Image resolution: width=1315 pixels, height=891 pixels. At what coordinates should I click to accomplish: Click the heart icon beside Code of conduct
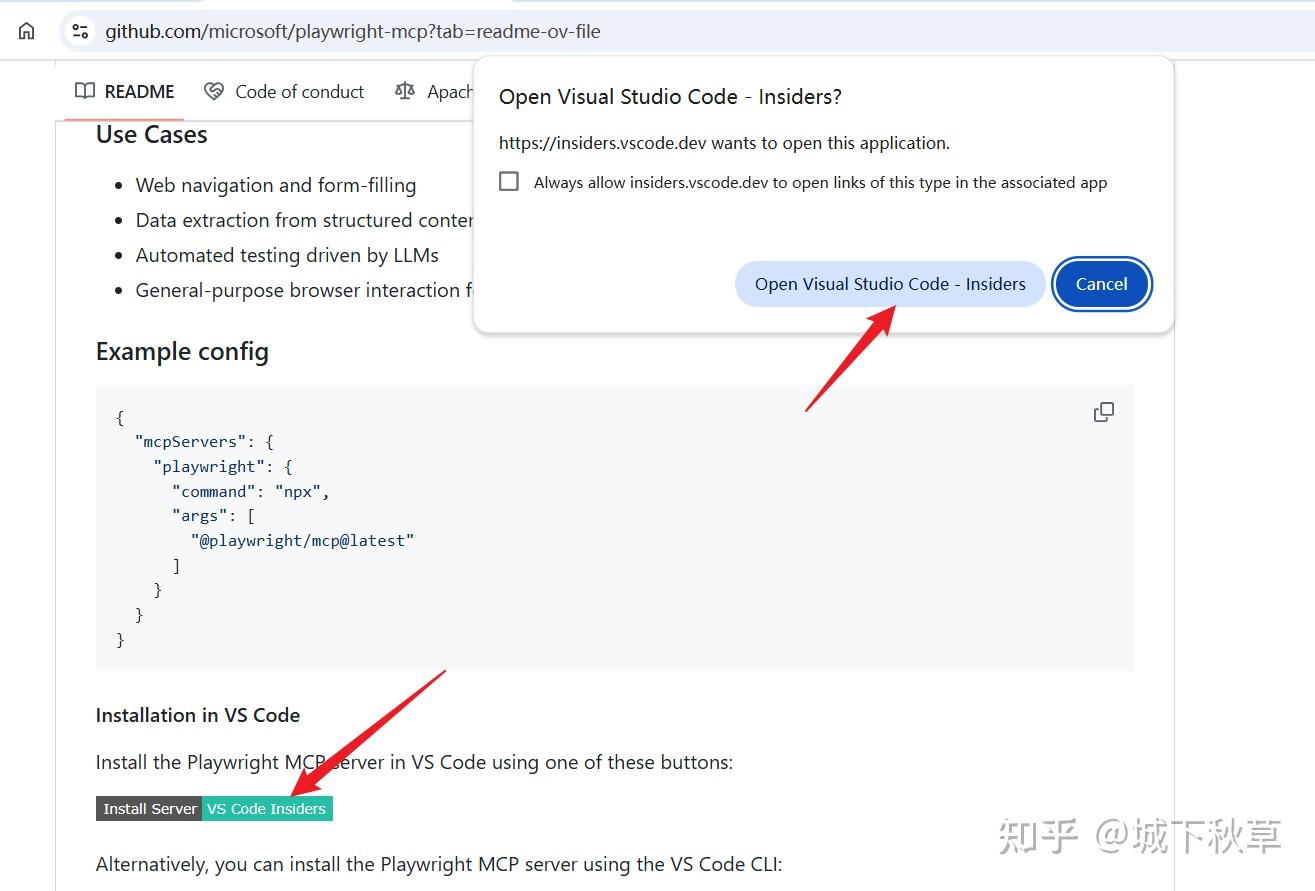tap(212, 90)
